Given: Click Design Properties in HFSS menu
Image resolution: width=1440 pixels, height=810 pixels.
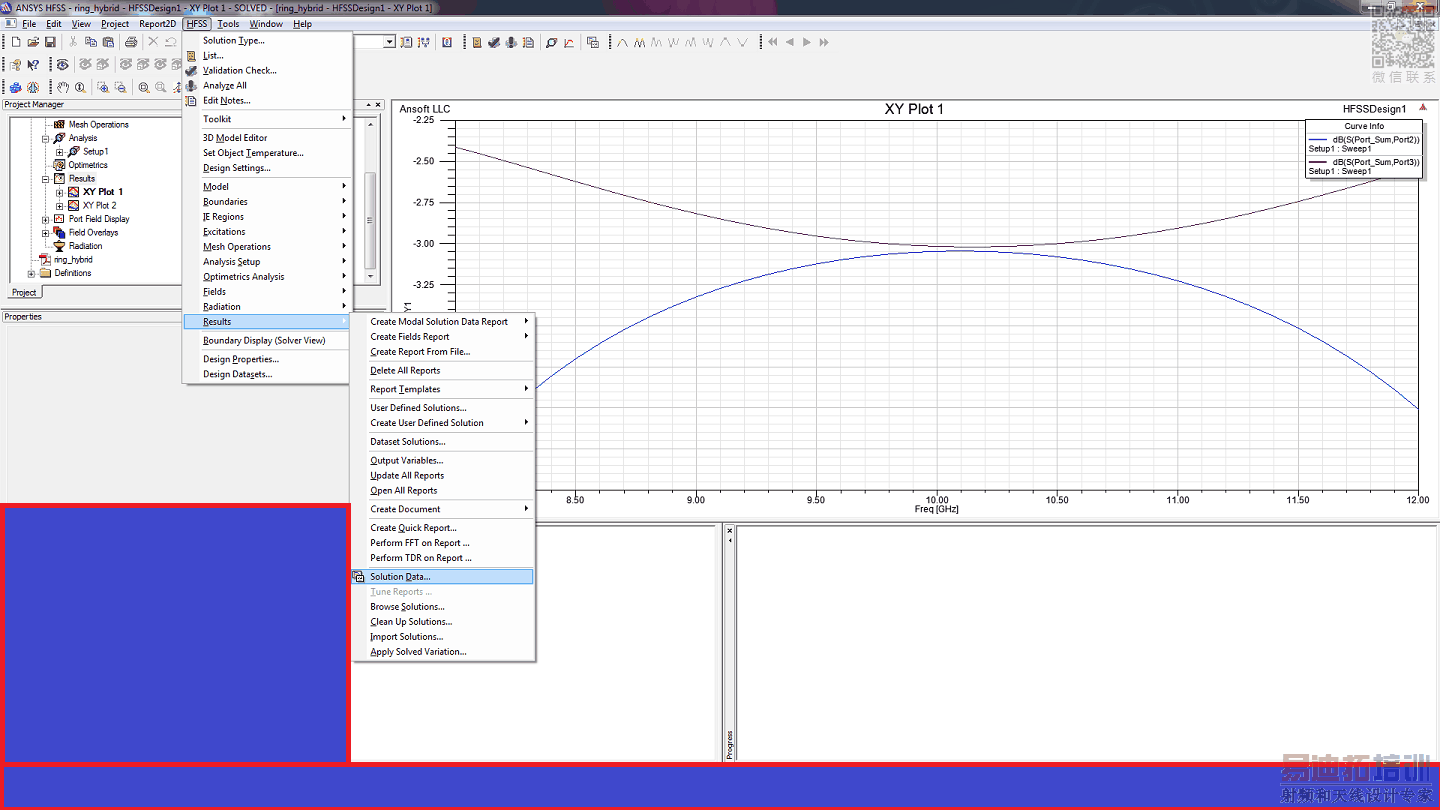Looking at the screenshot, I should click(x=240, y=360).
